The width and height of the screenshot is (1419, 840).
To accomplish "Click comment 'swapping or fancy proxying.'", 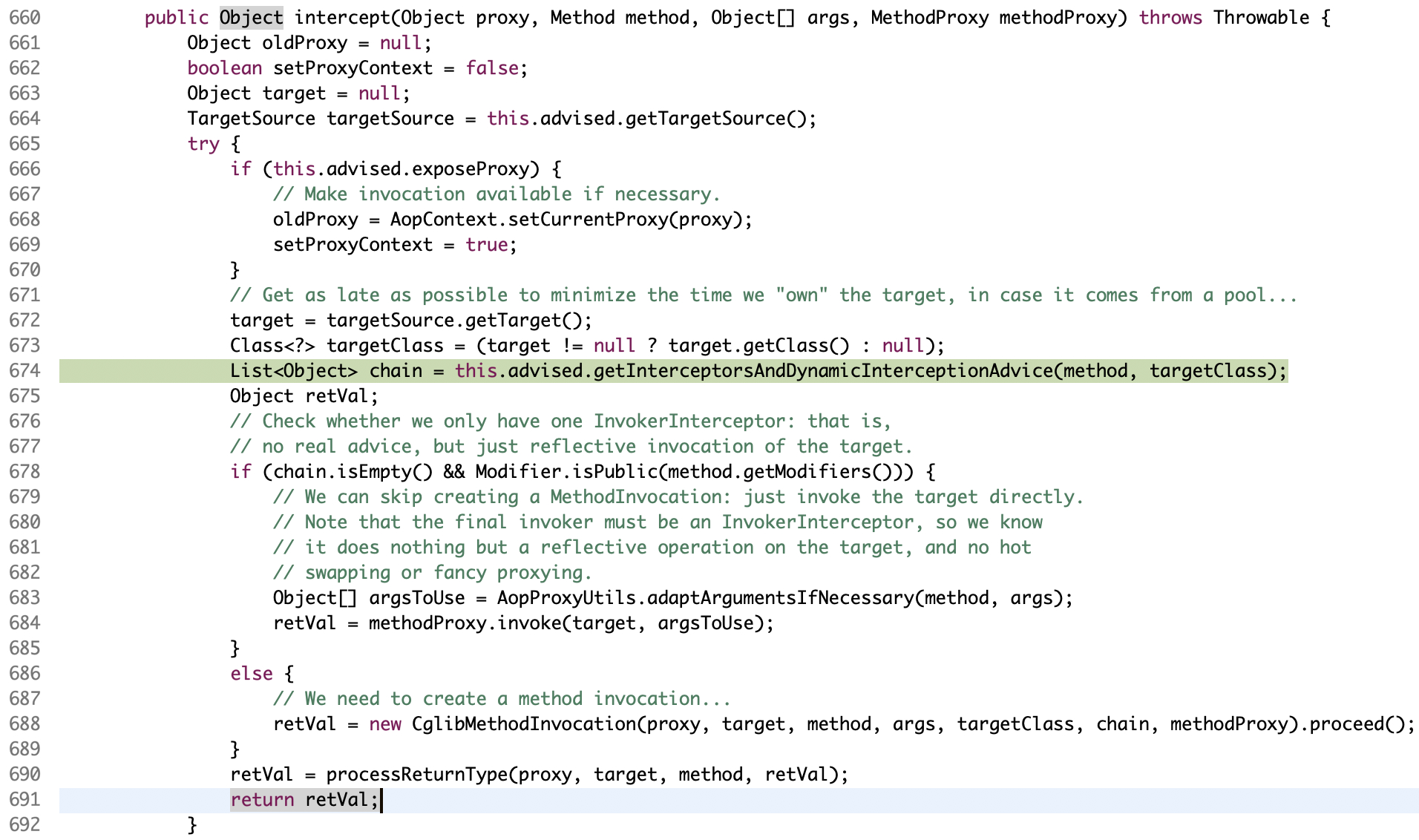I will [433, 573].
